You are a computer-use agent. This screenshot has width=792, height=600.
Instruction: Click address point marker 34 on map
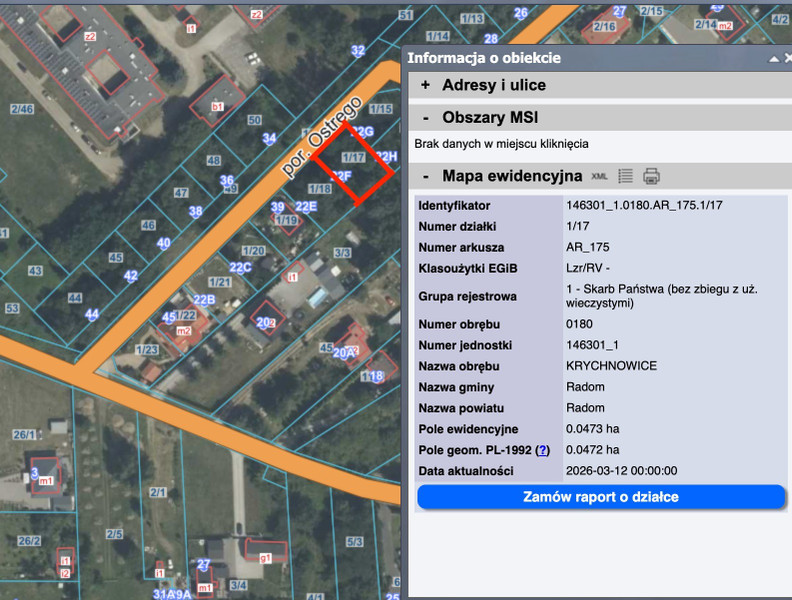269,139
